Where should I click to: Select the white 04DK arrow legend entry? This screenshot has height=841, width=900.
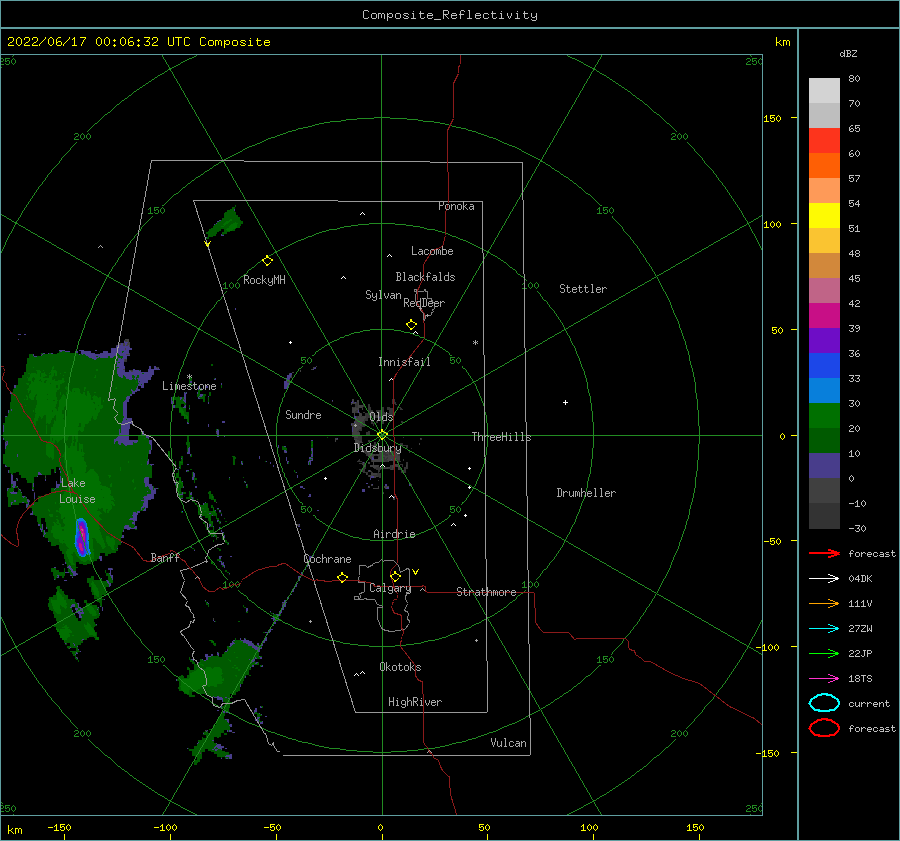click(824, 578)
